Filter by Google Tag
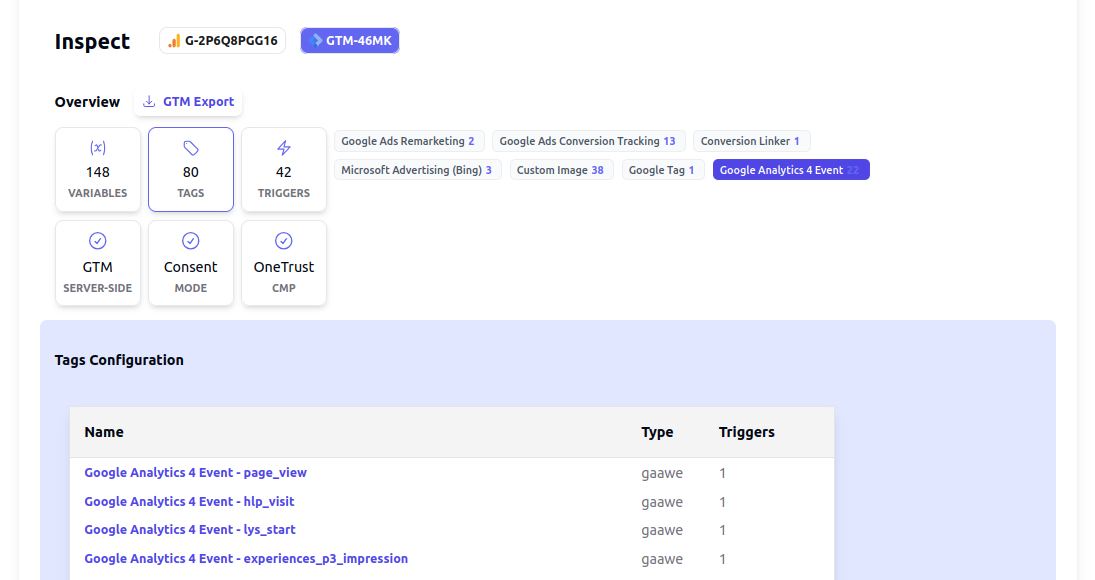The image size is (1095, 580). pyautogui.click(x=663, y=170)
